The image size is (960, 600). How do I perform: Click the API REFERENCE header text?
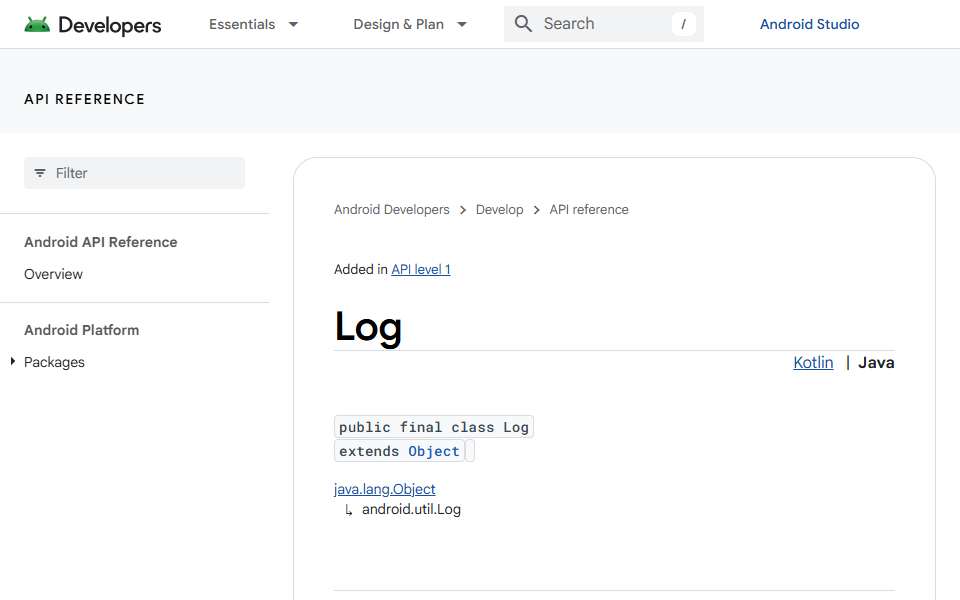pos(84,99)
